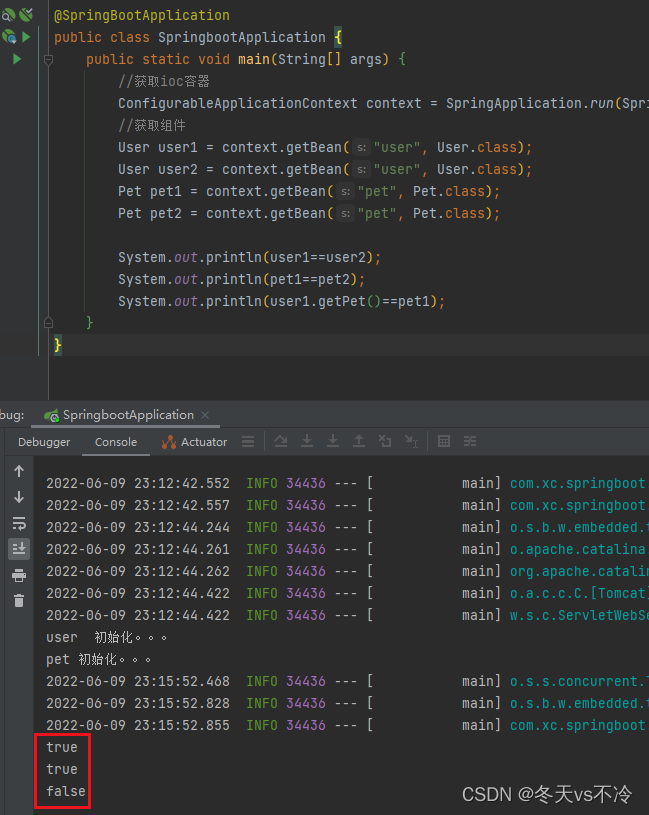Click closing brace of the class
The width and height of the screenshot is (649, 815).
pyautogui.click(x=58, y=345)
